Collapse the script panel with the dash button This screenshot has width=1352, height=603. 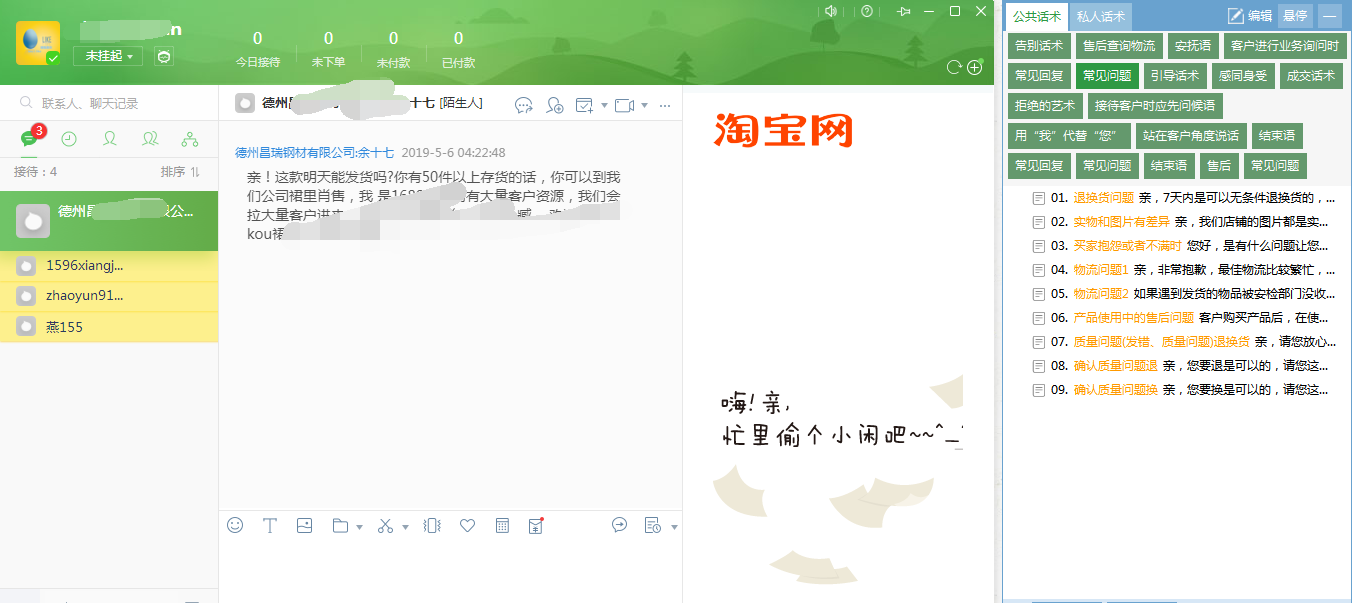(x=1330, y=16)
